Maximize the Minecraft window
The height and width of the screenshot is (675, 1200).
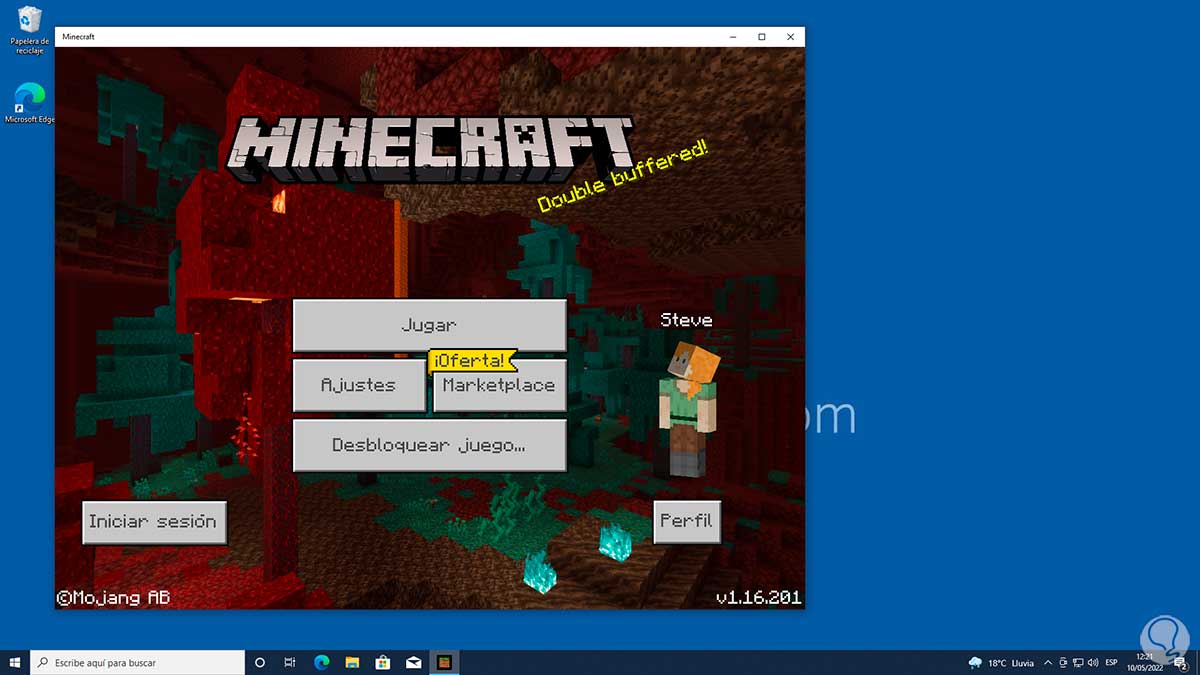pyautogui.click(x=762, y=37)
